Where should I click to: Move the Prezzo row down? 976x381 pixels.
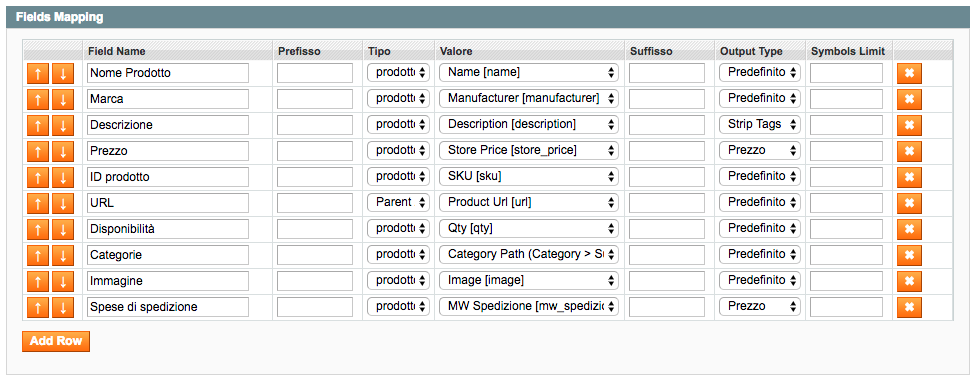tap(63, 151)
